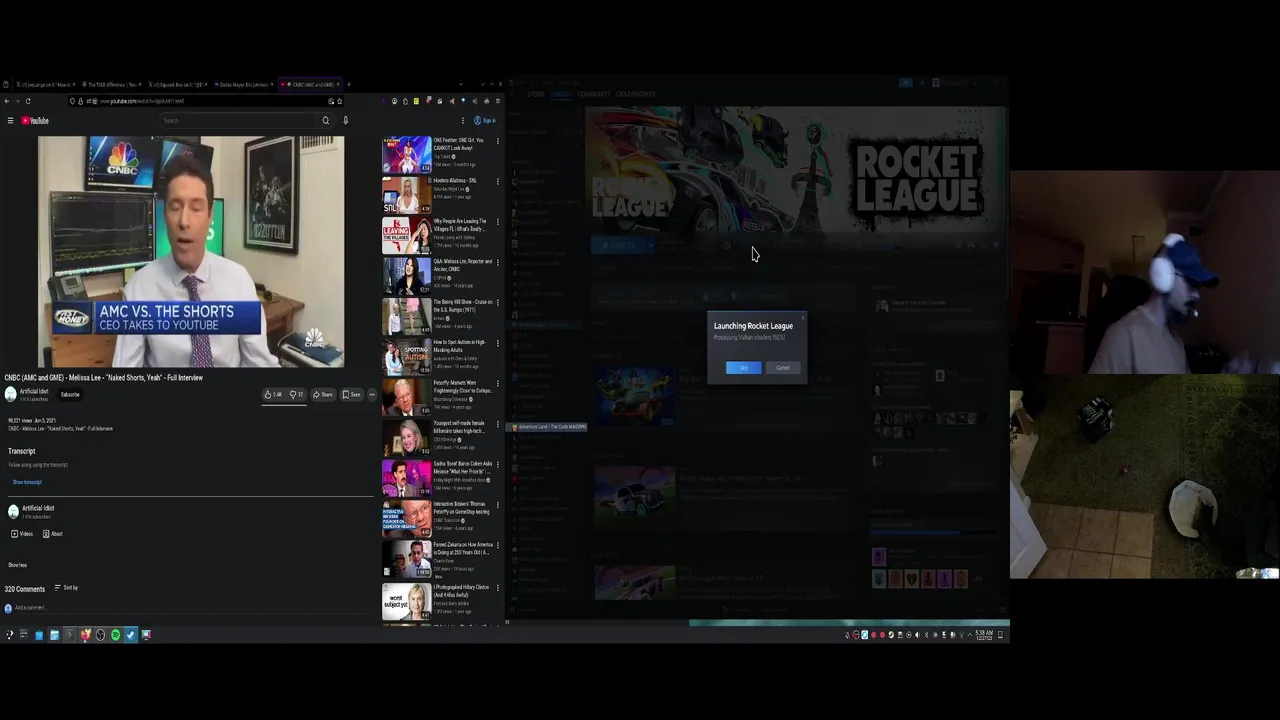The height and width of the screenshot is (720, 1280).
Task: Like the video with the 1.4K thumbs-up
Action: (x=273, y=394)
